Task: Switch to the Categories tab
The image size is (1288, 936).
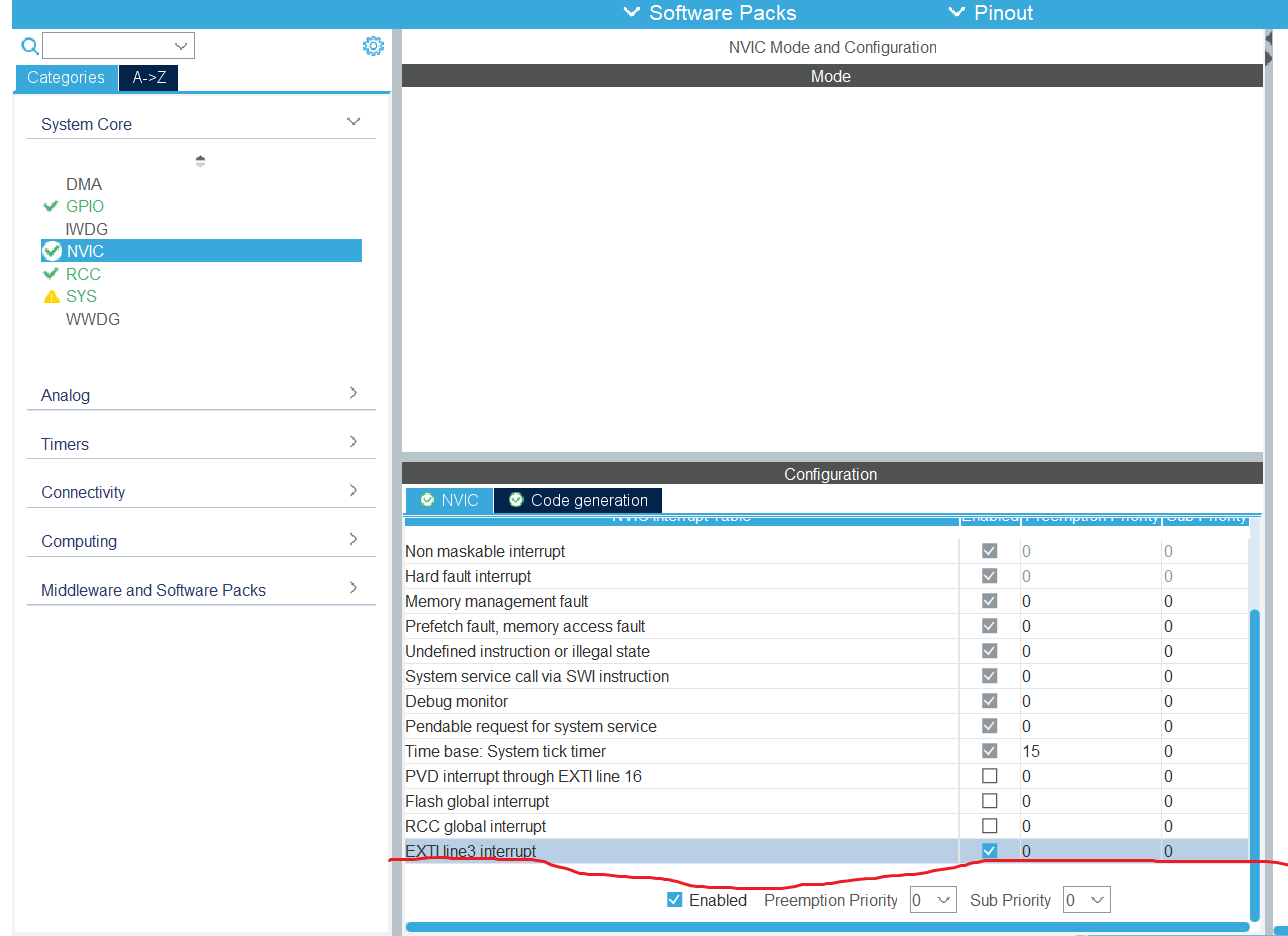Action: tap(66, 78)
